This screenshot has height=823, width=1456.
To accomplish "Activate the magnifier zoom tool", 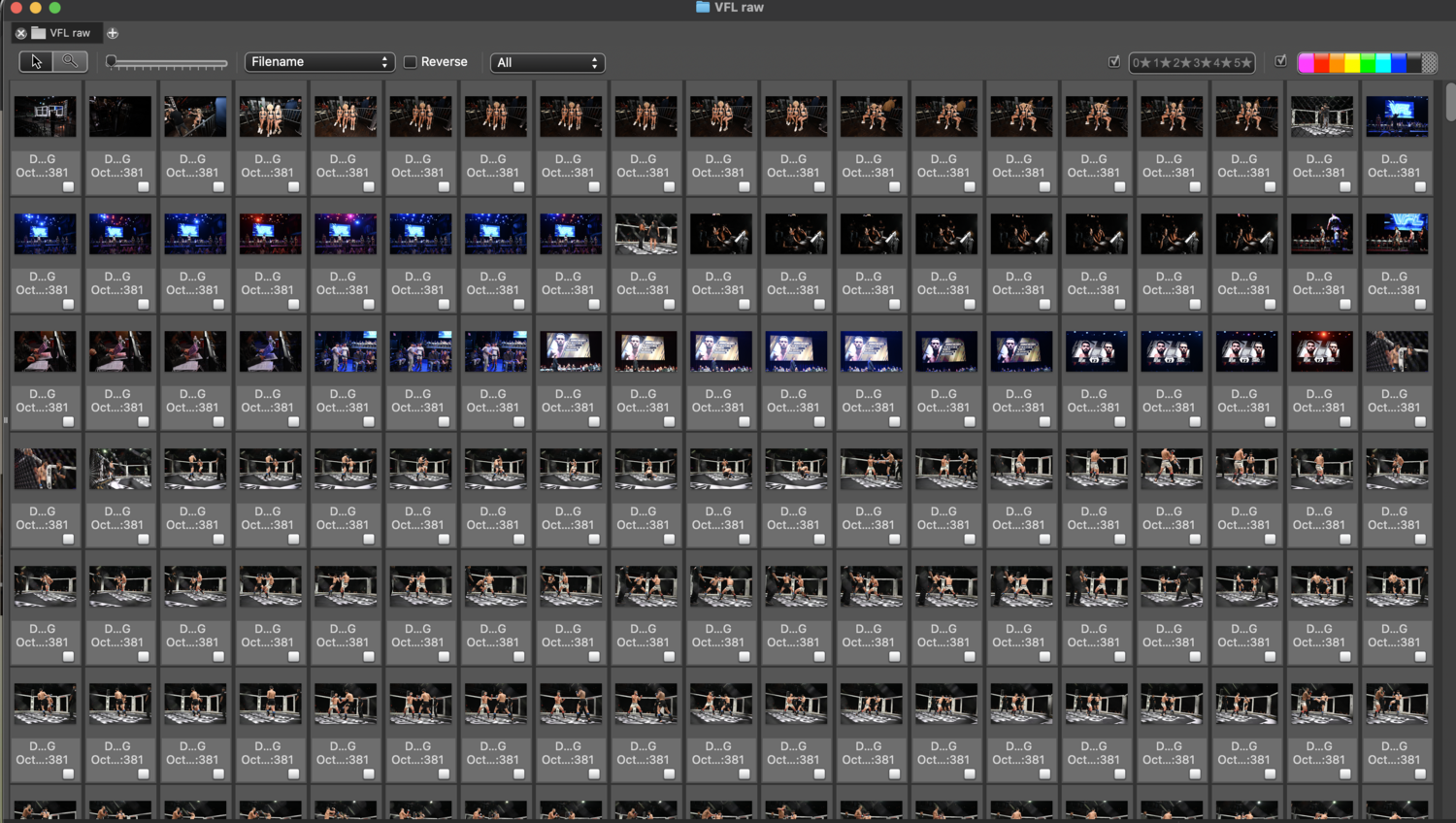I will coord(70,62).
